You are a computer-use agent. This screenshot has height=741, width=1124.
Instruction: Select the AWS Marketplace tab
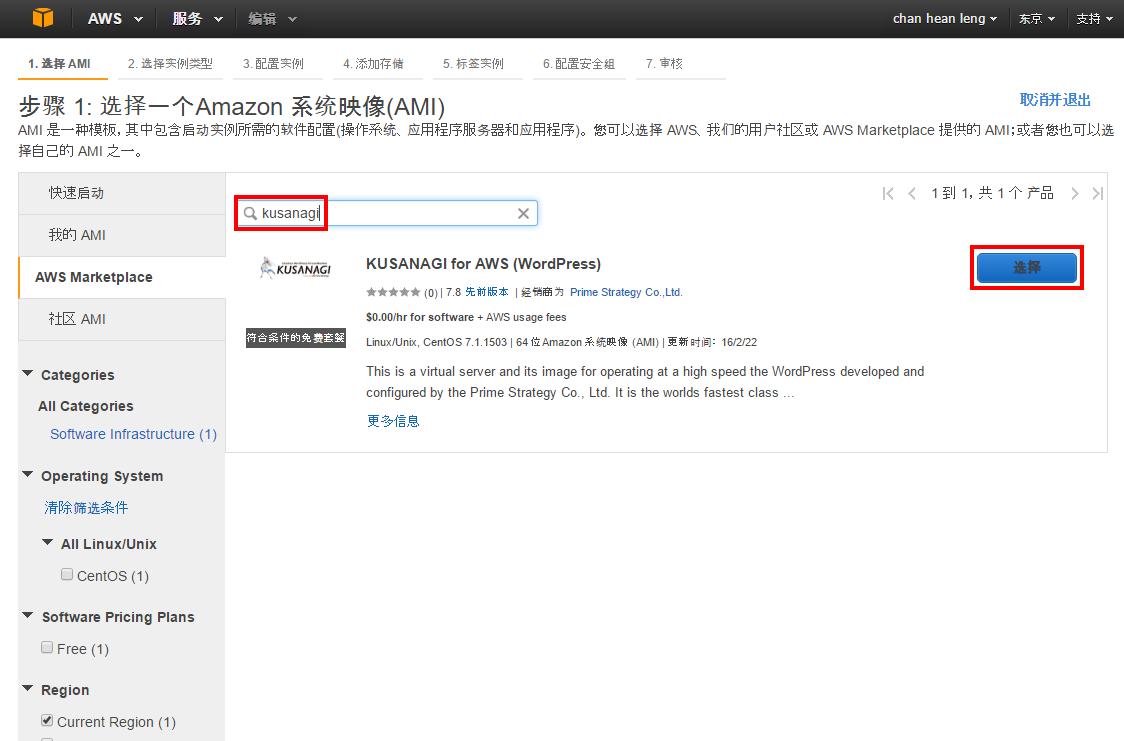point(122,277)
